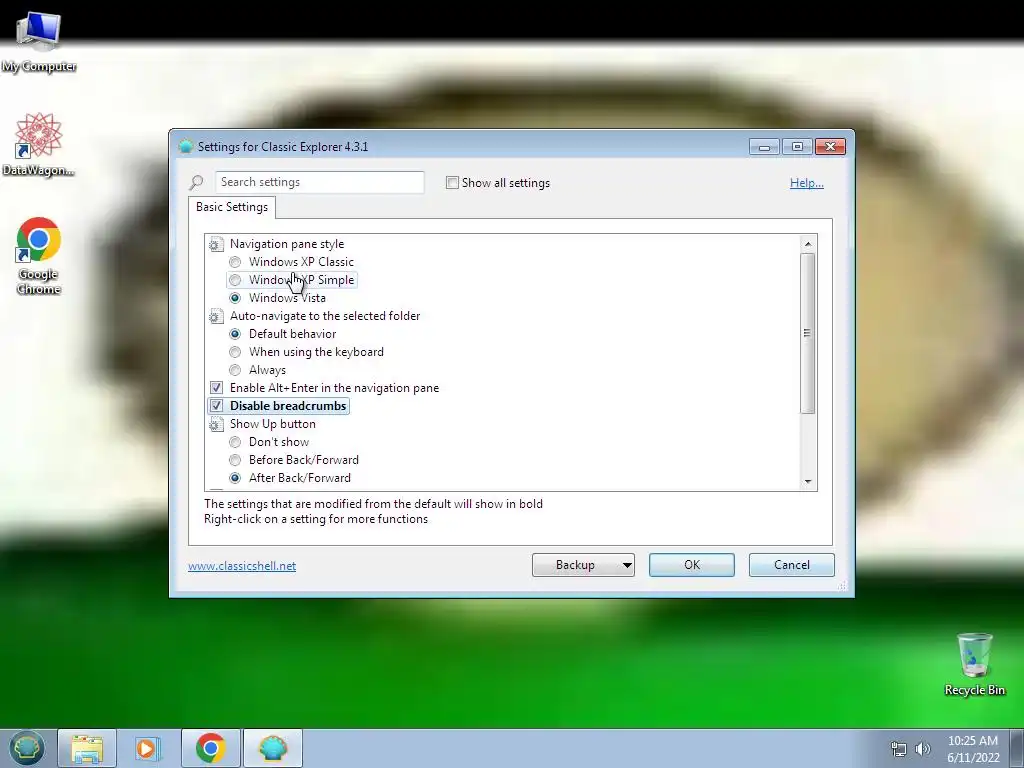Maximize the Classic Explorer settings window
Image resolution: width=1024 pixels, height=768 pixels.
pos(797,146)
